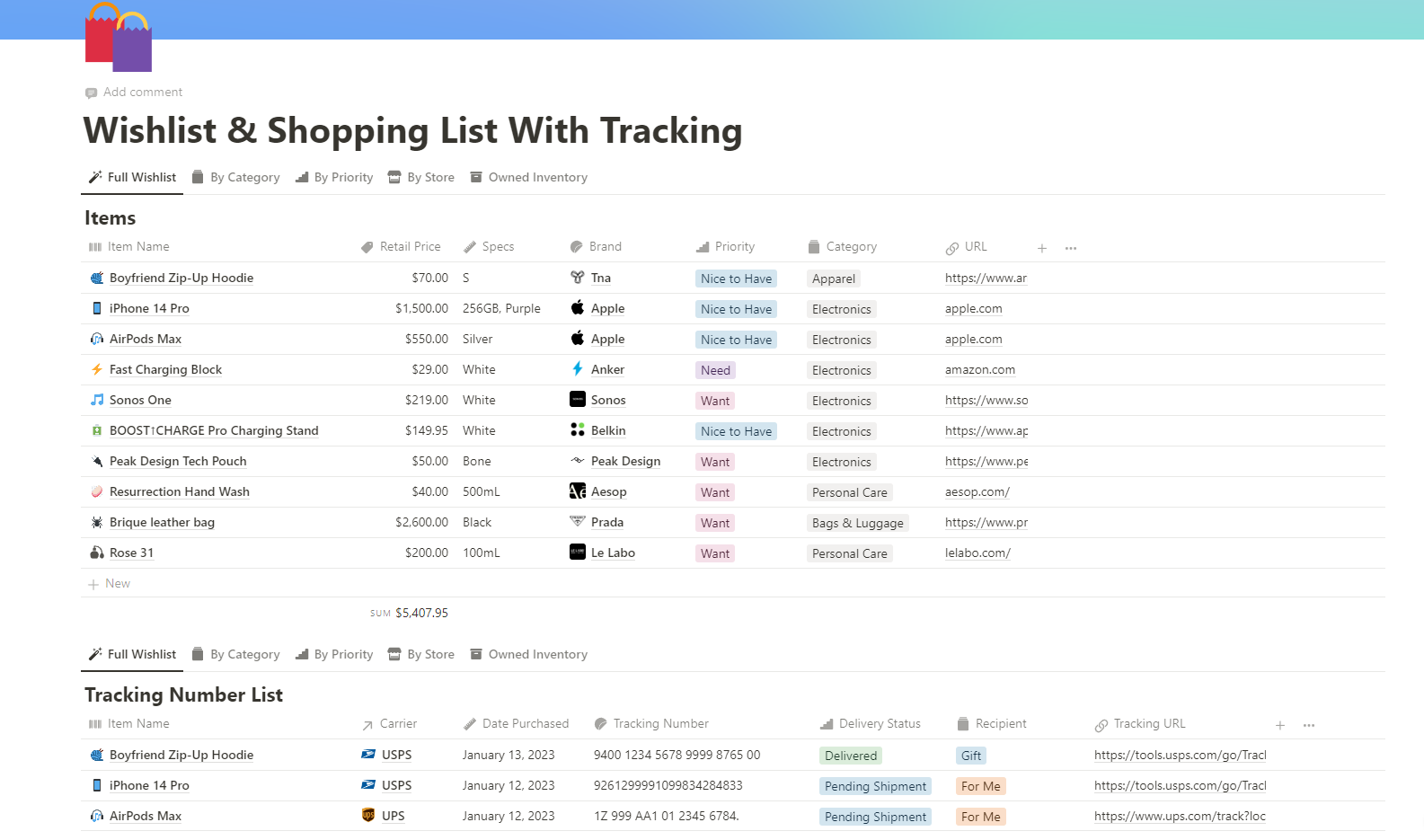Click the Prada brand logo icon

578,522
